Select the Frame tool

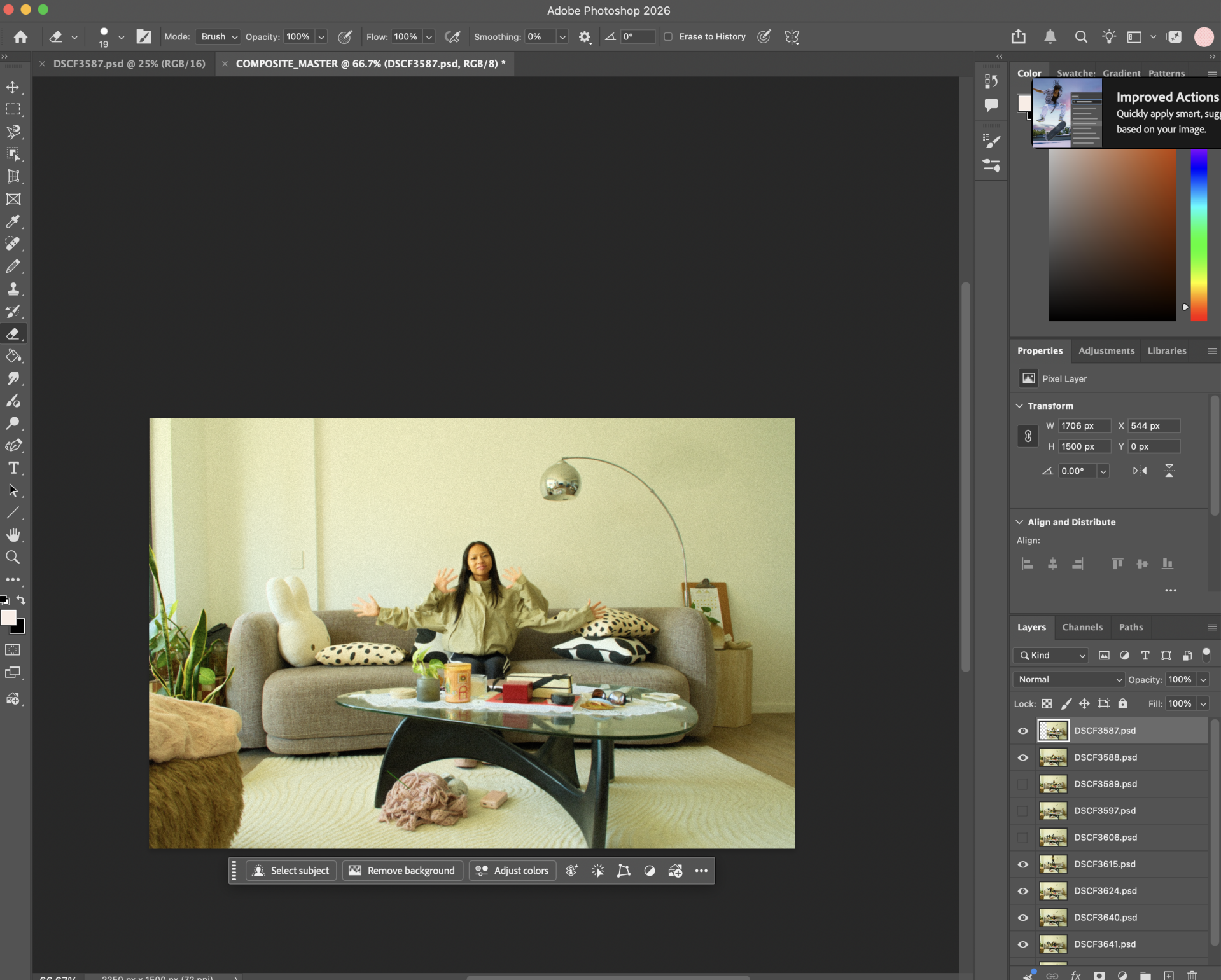pos(13,199)
